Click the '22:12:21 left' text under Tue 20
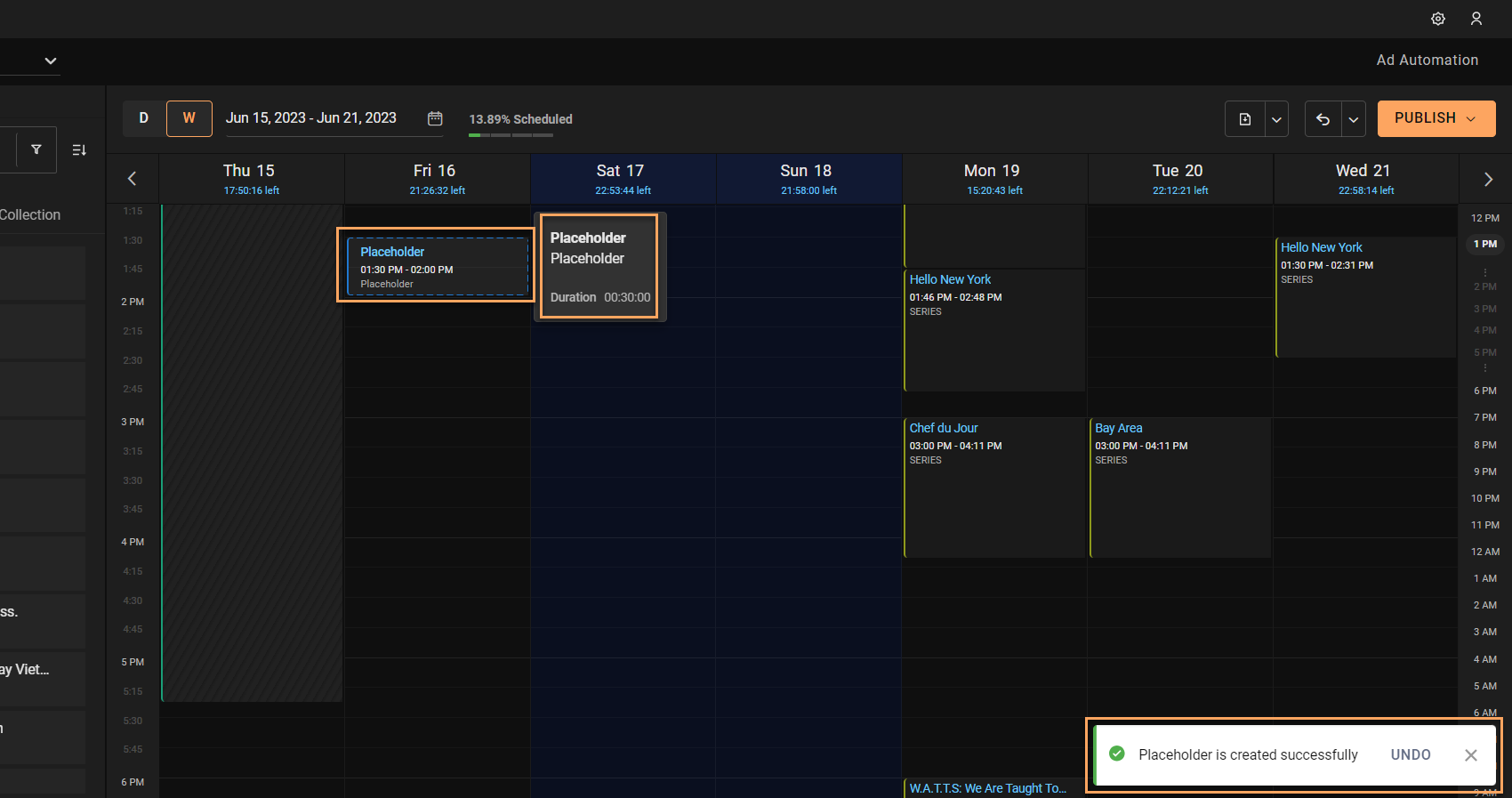Screen dimensions: 1512x798 [1180, 190]
